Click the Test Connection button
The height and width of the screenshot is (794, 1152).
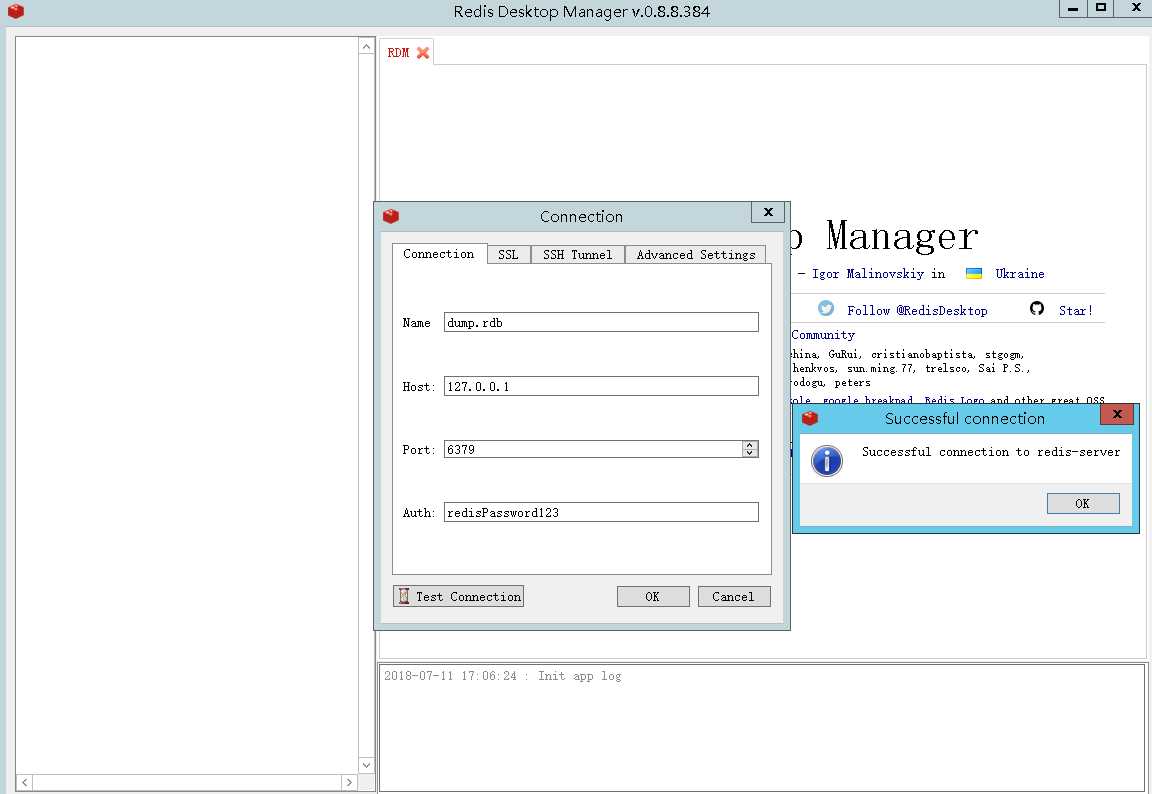(458, 596)
